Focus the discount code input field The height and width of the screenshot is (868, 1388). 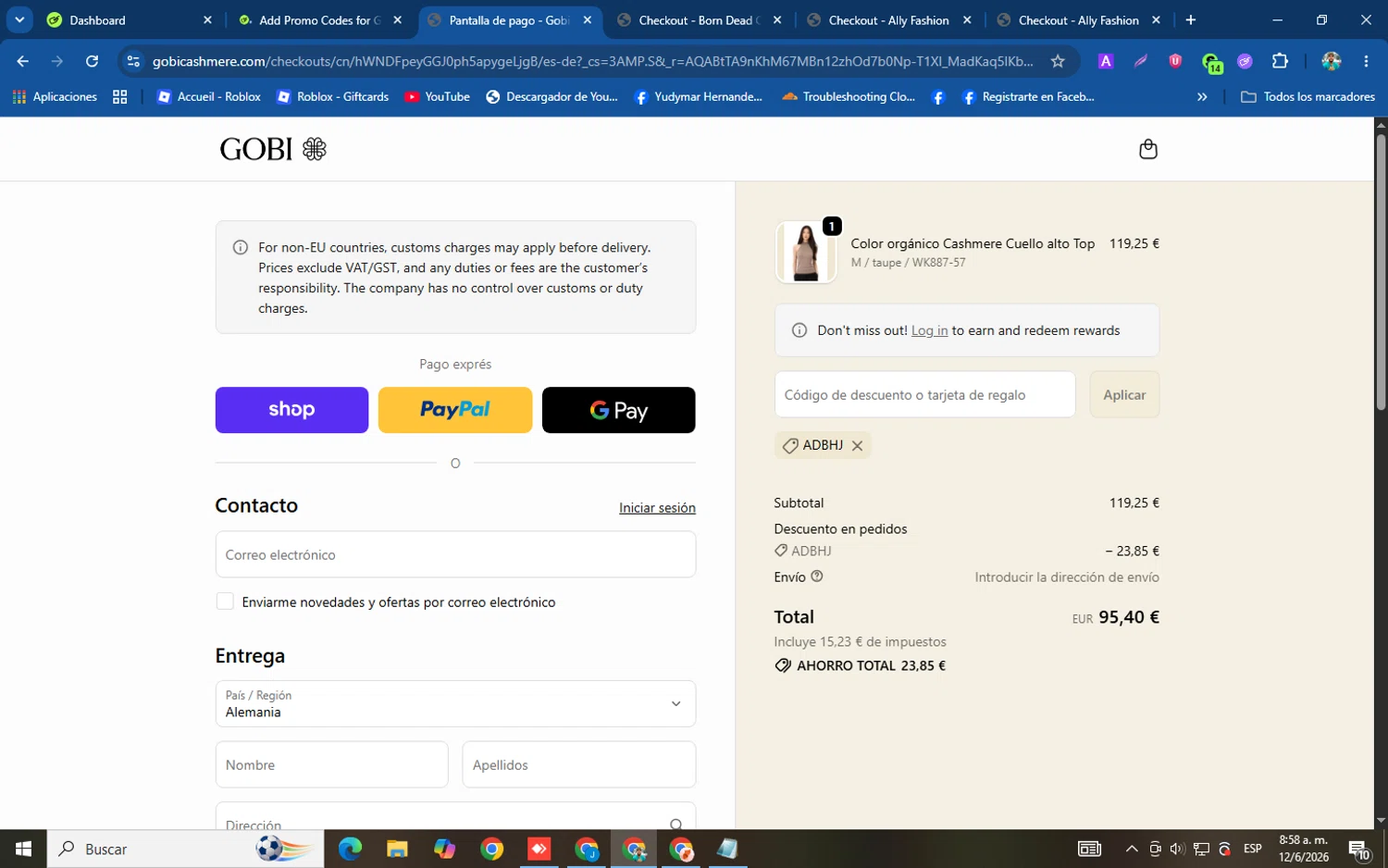(x=924, y=394)
